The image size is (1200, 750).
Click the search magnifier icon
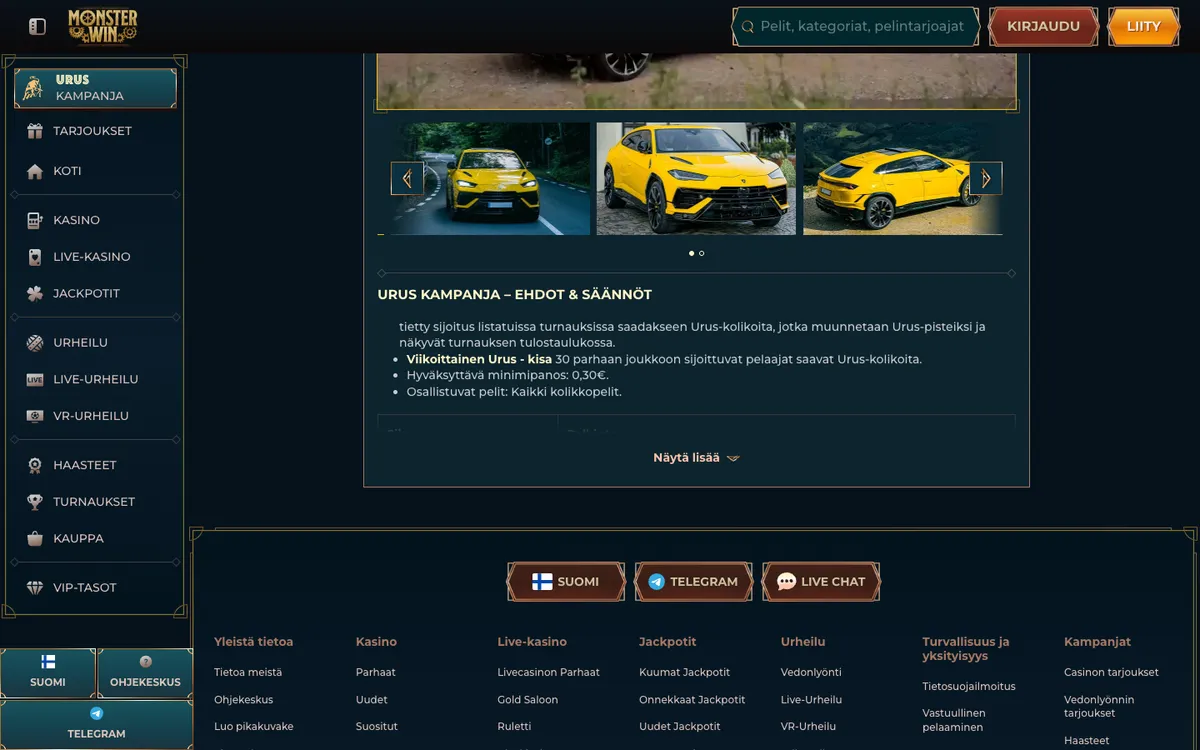747,27
